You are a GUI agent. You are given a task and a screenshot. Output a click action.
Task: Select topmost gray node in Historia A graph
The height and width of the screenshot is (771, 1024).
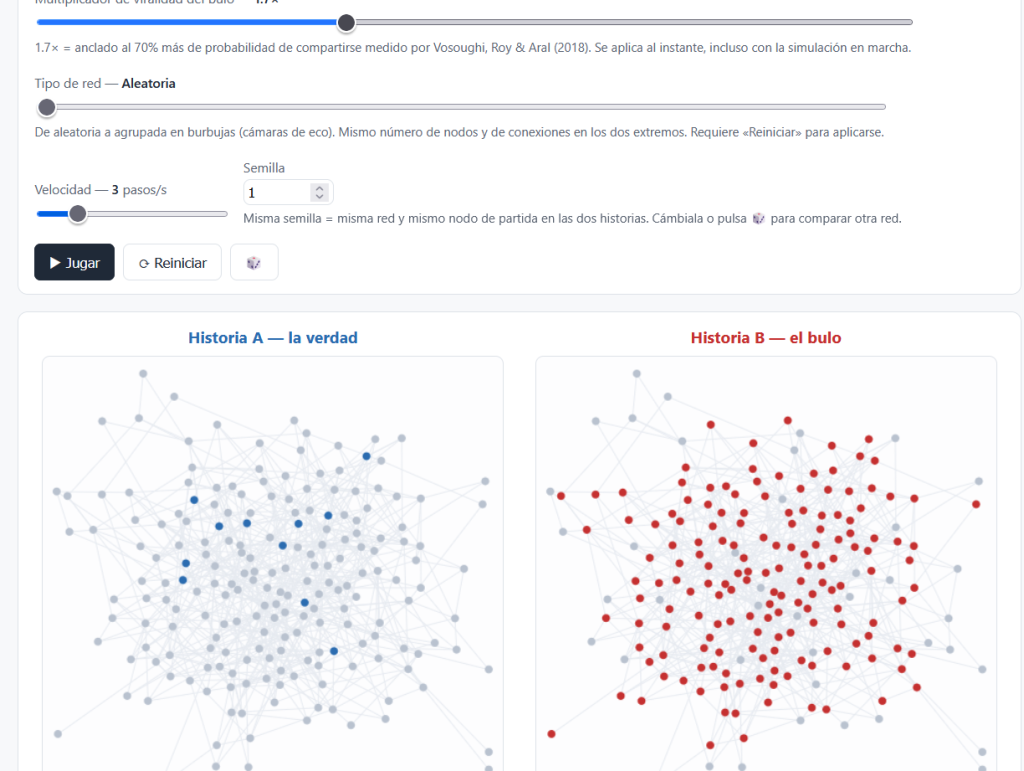143,373
